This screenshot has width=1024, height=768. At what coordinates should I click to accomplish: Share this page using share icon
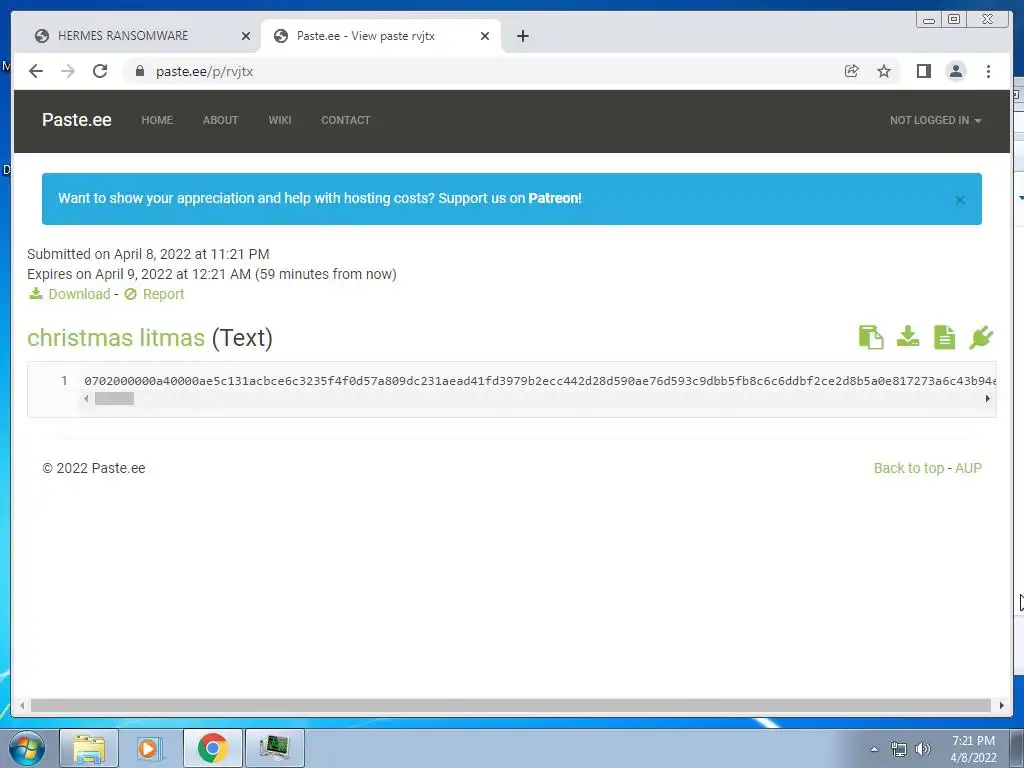coord(852,71)
